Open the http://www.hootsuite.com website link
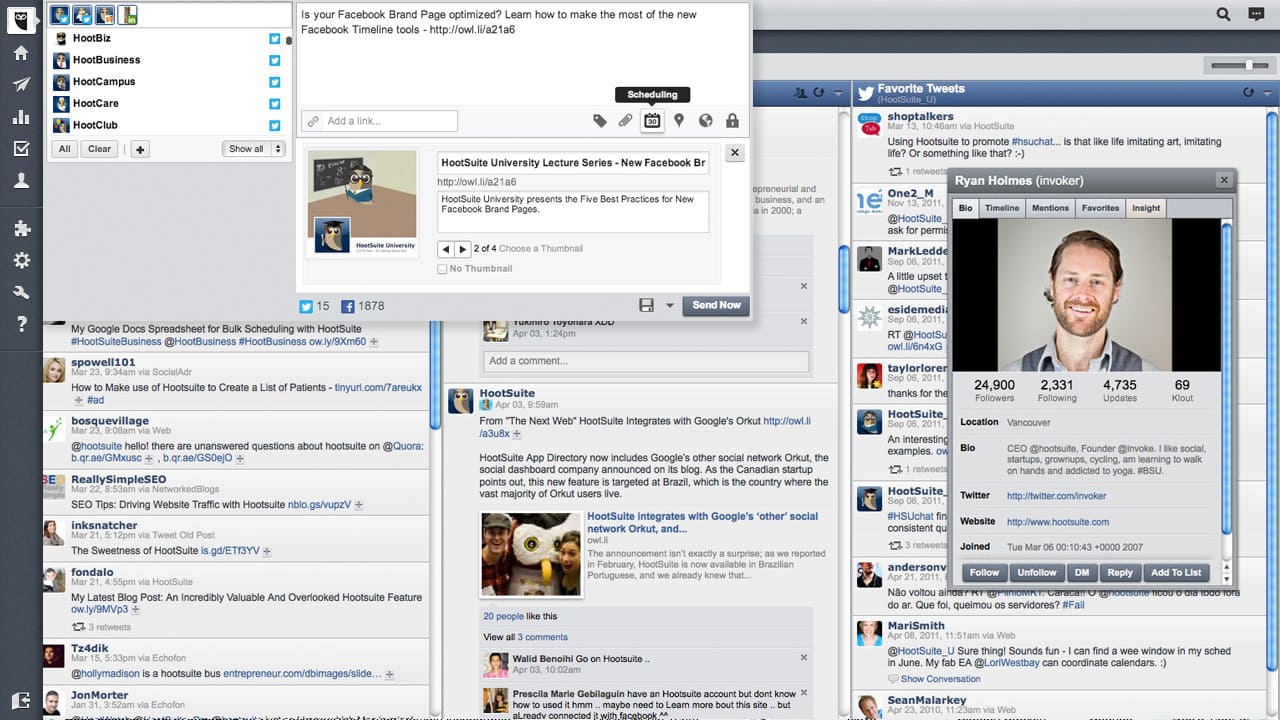 (1058, 522)
